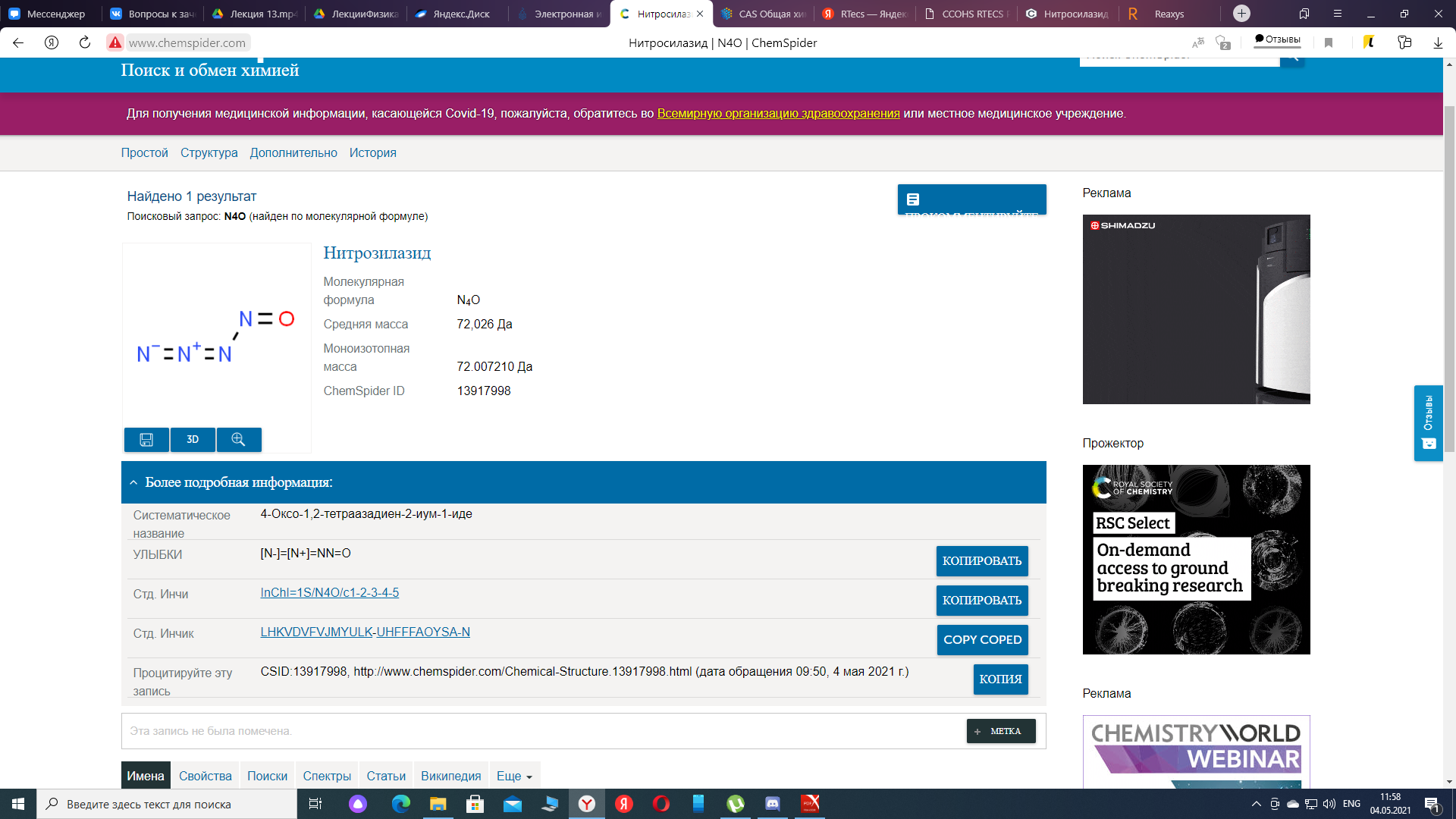The height and width of the screenshot is (819, 1456).
Task: Expand the 'Еще' dropdown tab
Action: click(514, 777)
